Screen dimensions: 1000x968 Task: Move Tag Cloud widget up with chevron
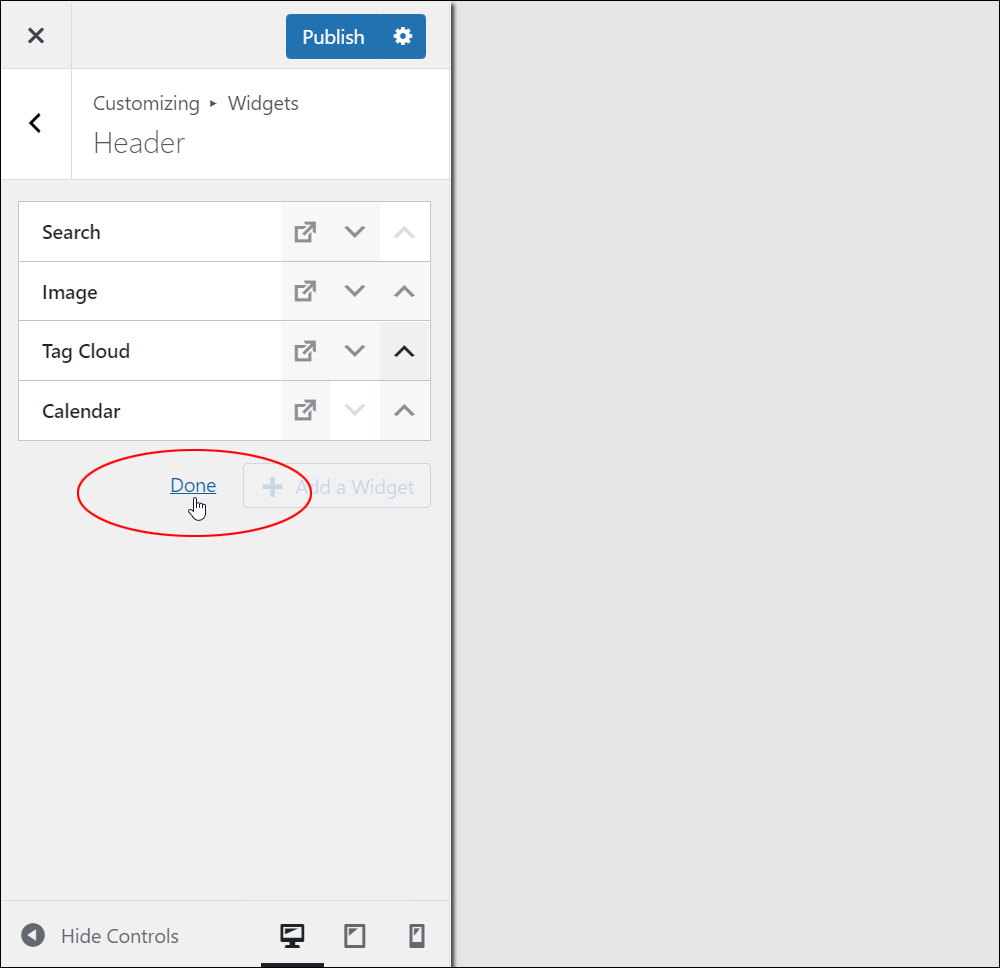(x=404, y=351)
